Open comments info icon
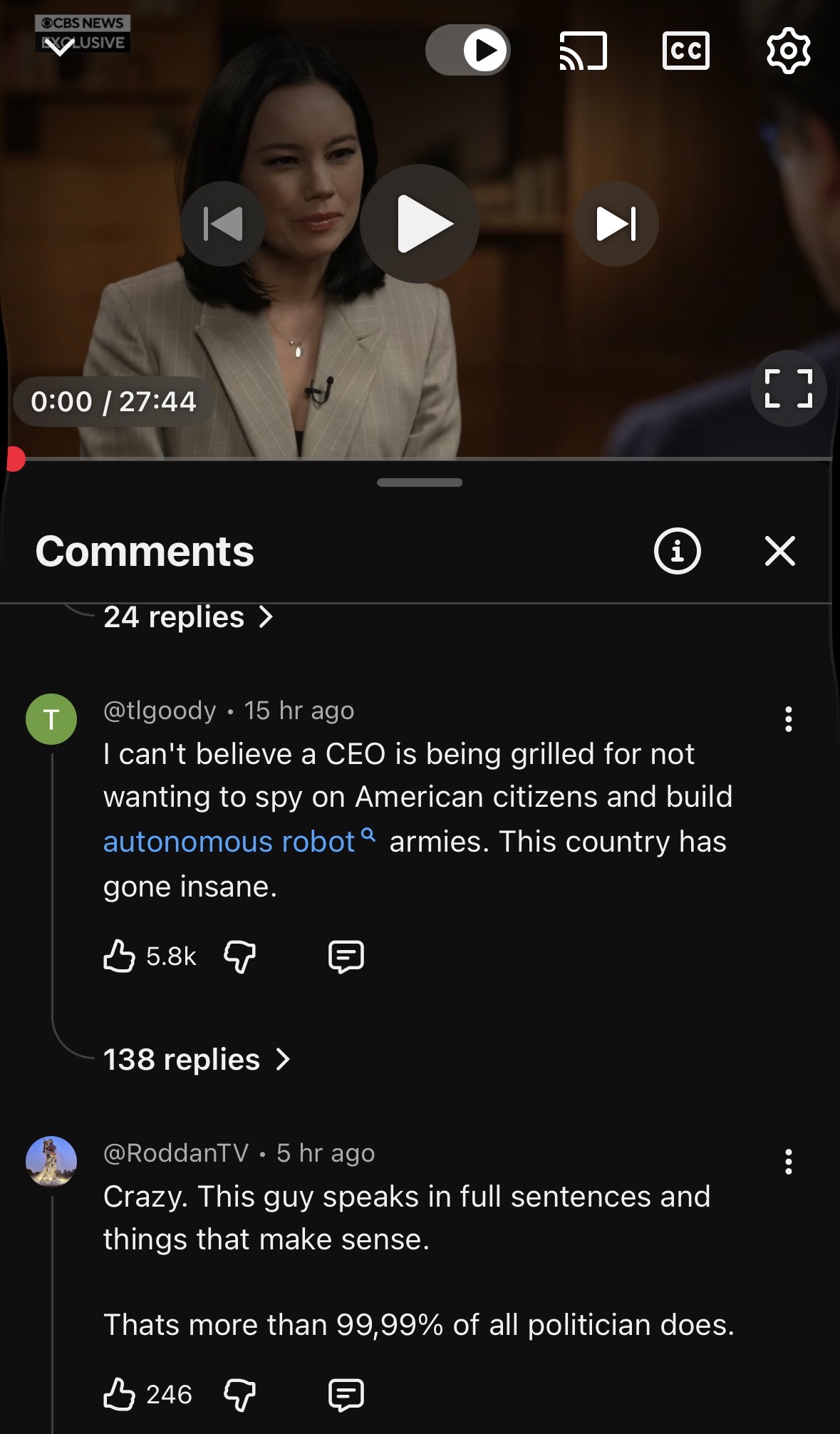Image resolution: width=840 pixels, height=1434 pixels. point(677,551)
